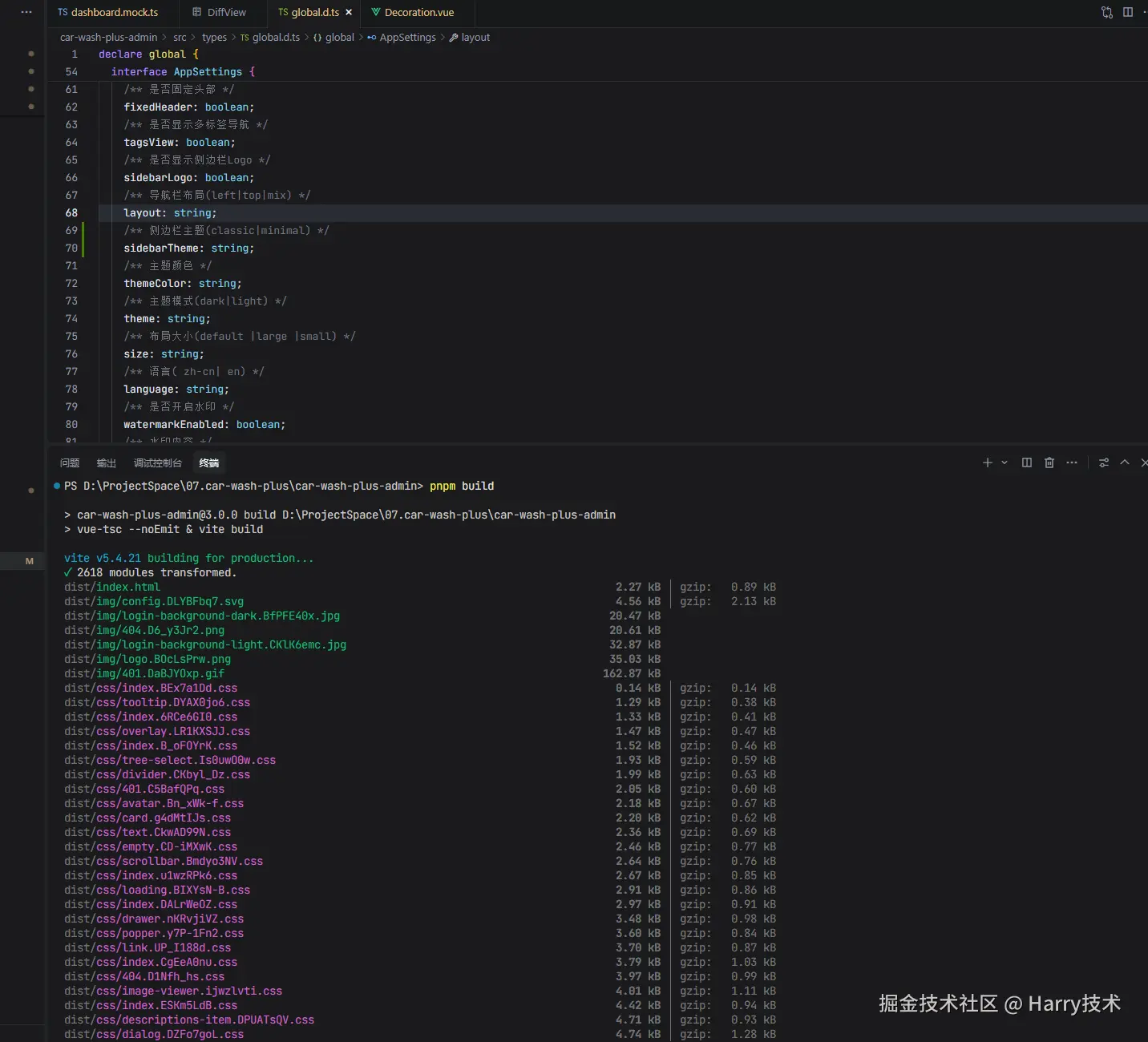Image resolution: width=1148 pixels, height=1042 pixels.
Task: Click dist/css/drawer.nKRvjiVZ.css output line
Action: 154,919
